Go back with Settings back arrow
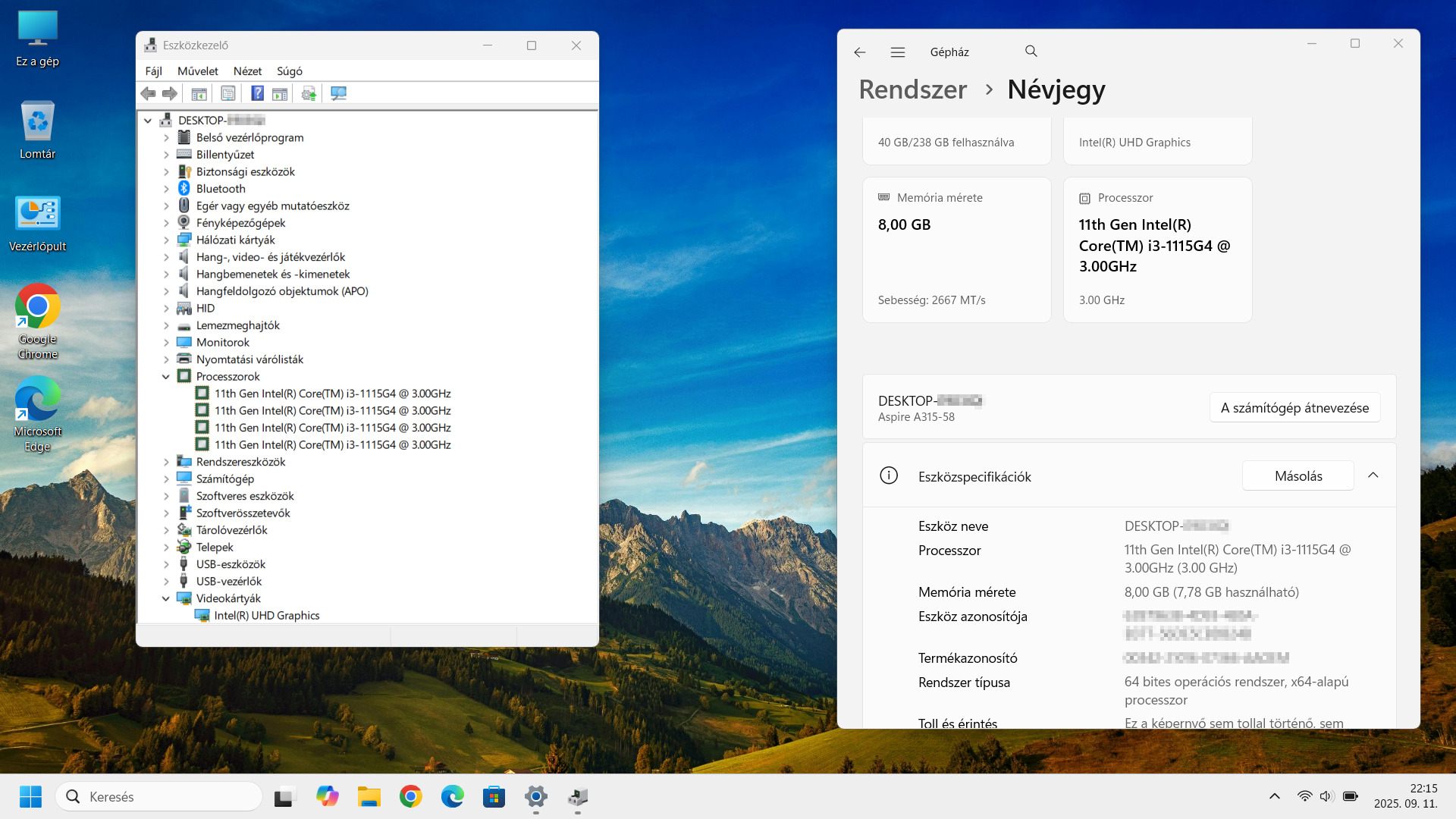The image size is (1456, 819). pos(859,52)
